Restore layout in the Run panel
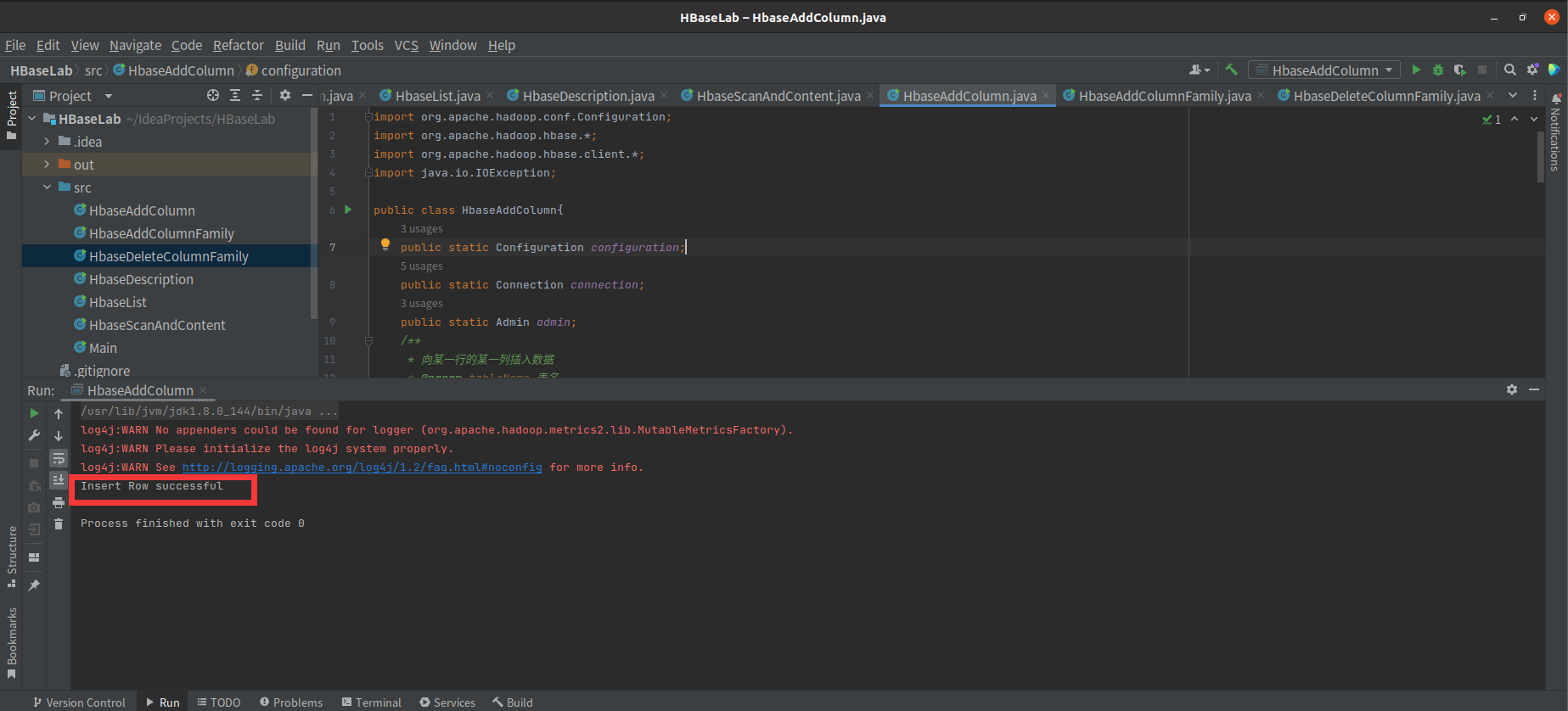Viewport: 1568px width, 711px height. 34,557
